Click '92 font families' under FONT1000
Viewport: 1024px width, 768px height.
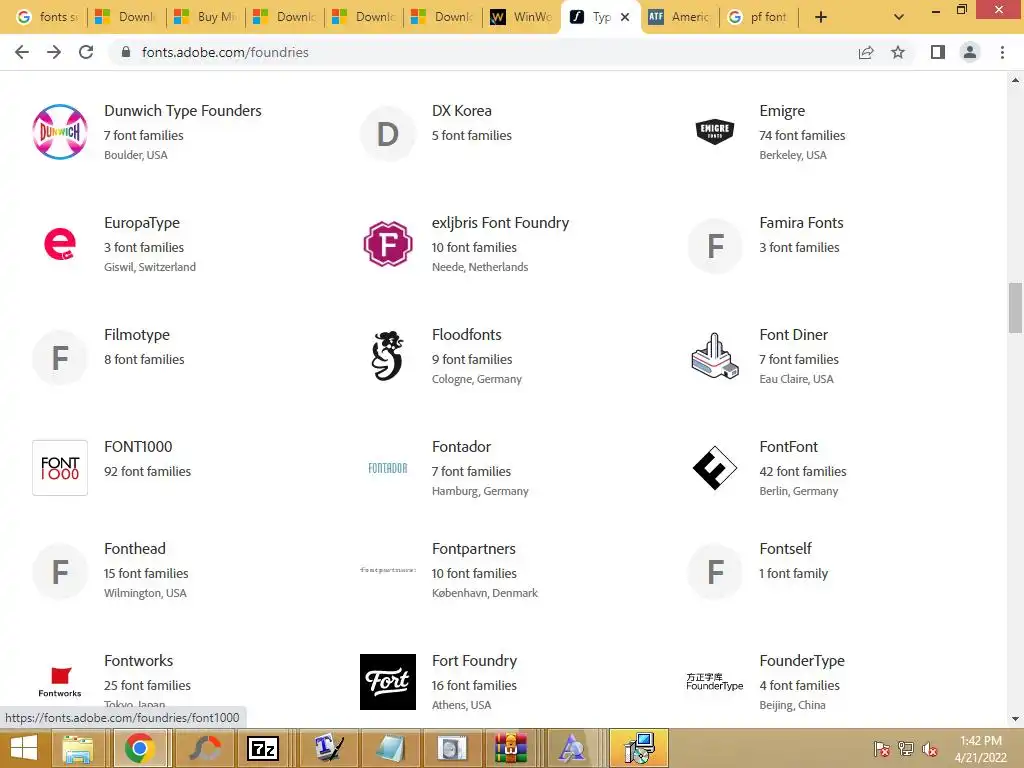pyautogui.click(x=148, y=472)
